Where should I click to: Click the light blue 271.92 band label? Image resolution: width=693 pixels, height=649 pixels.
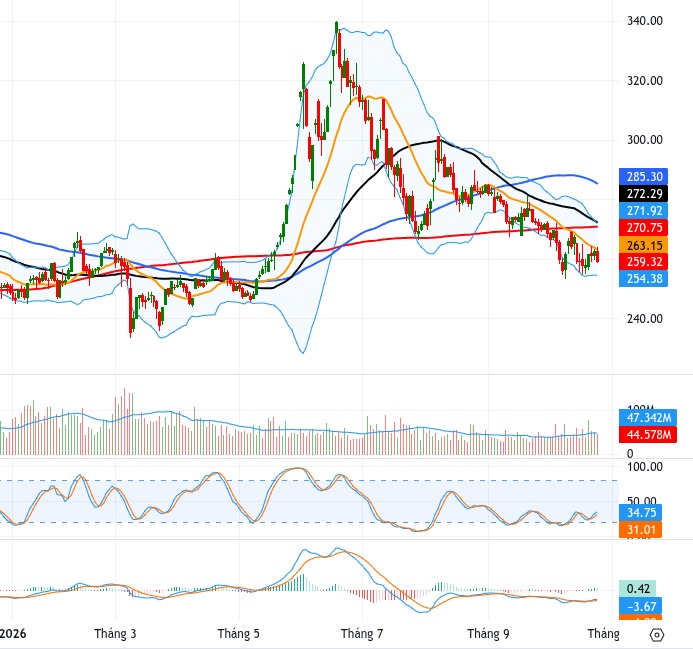point(644,211)
